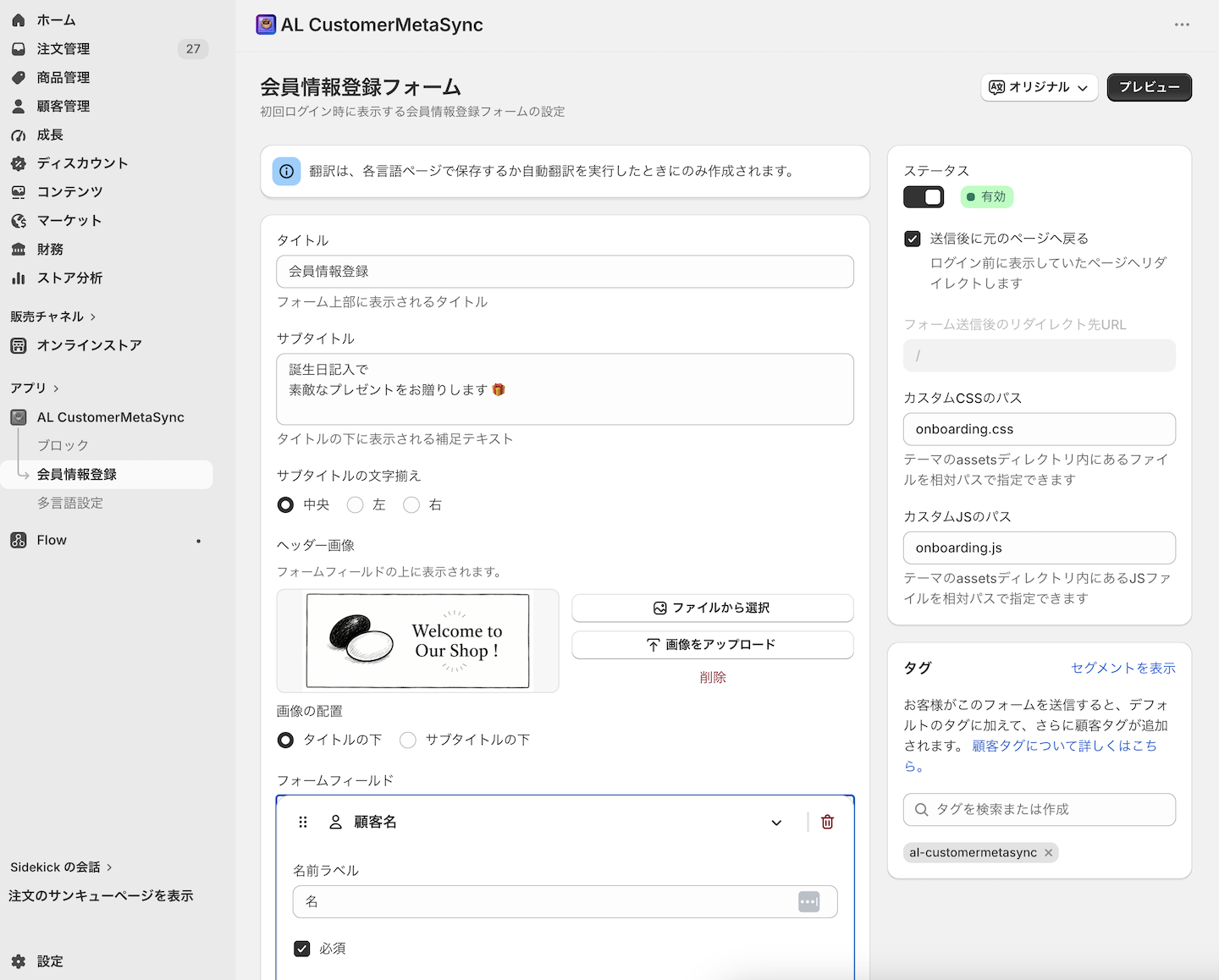The height and width of the screenshot is (980, 1219).
Task: Expand 販売チャネル section
Action: [53, 317]
